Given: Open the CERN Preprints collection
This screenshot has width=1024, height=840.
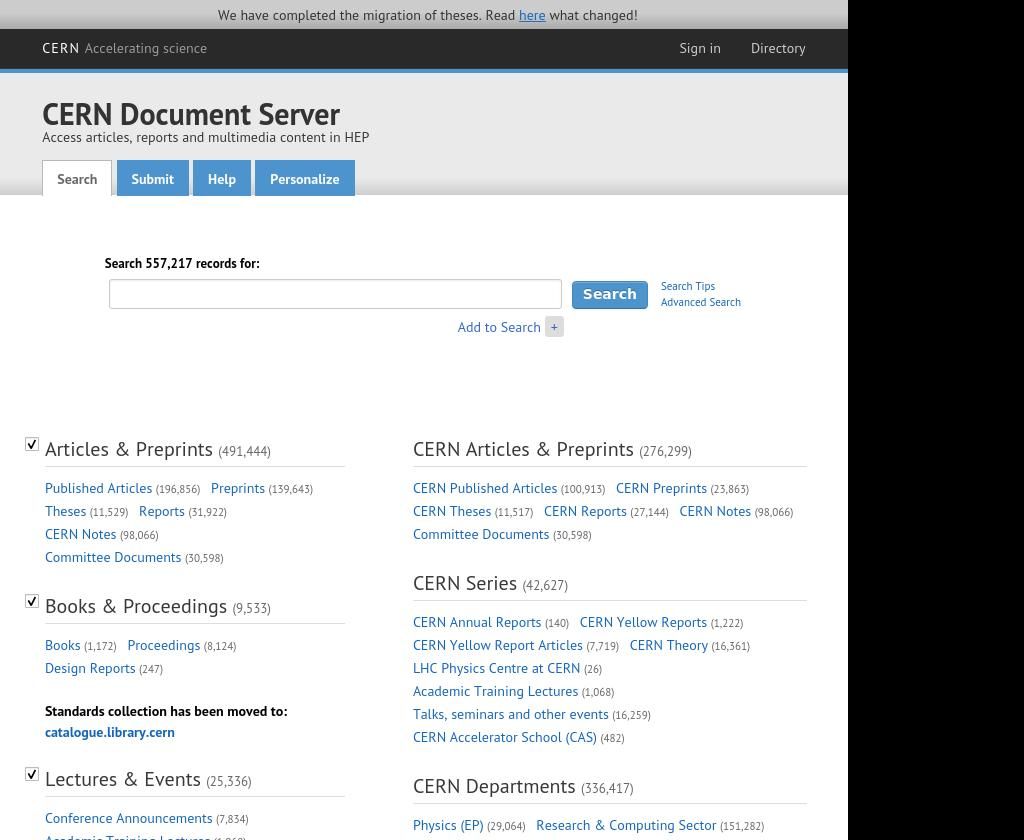Looking at the screenshot, I should tap(662, 489).
